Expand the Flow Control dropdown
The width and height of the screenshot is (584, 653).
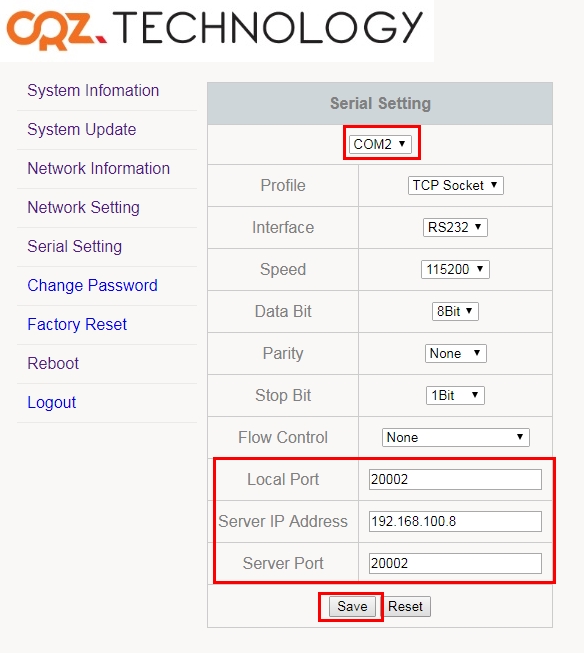point(455,438)
